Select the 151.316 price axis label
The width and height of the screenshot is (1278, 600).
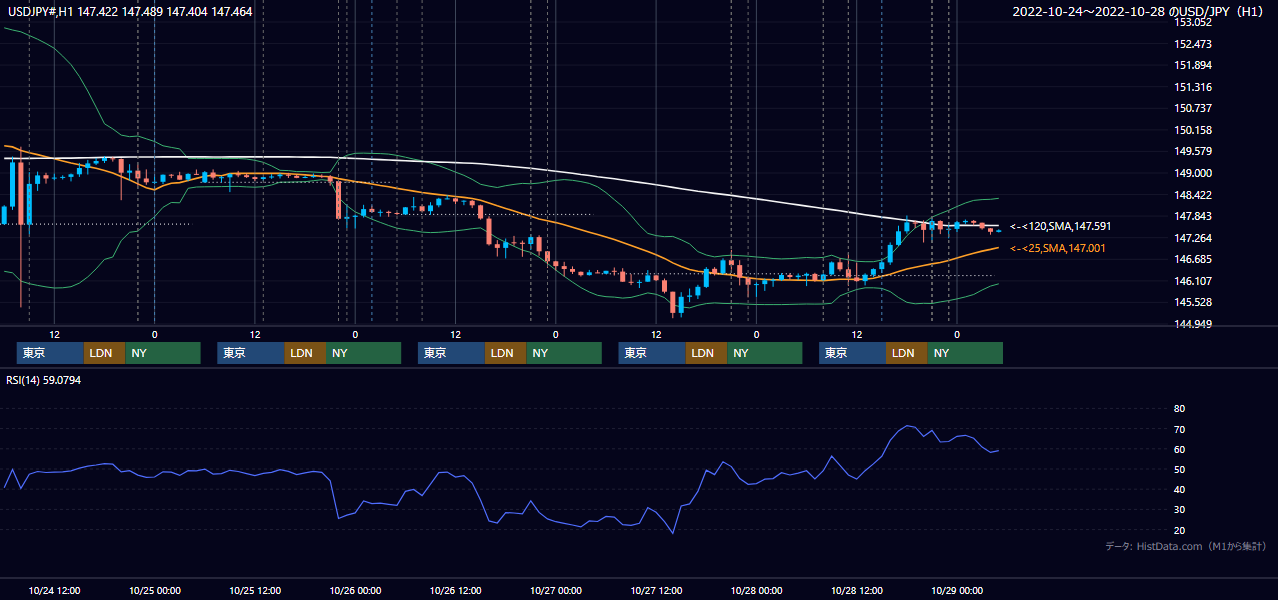[x=1193, y=87]
